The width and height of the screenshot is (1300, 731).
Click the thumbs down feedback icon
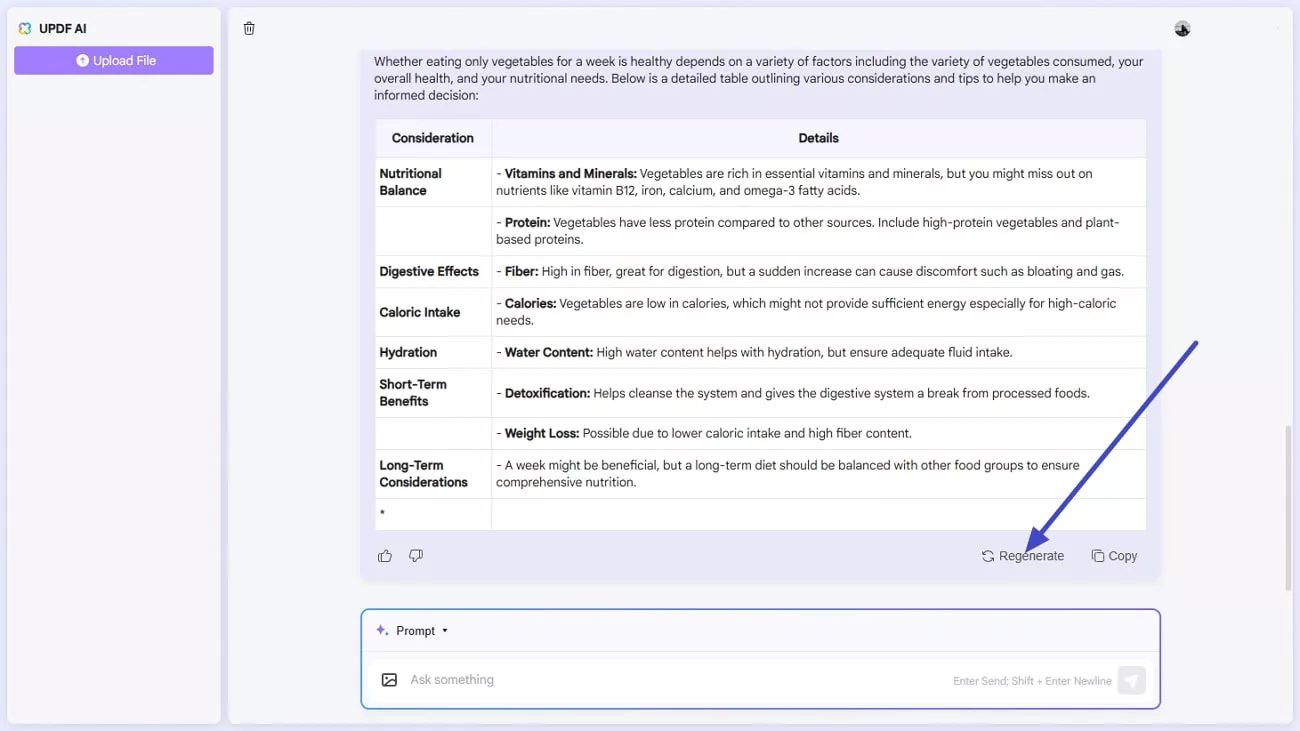pos(416,556)
